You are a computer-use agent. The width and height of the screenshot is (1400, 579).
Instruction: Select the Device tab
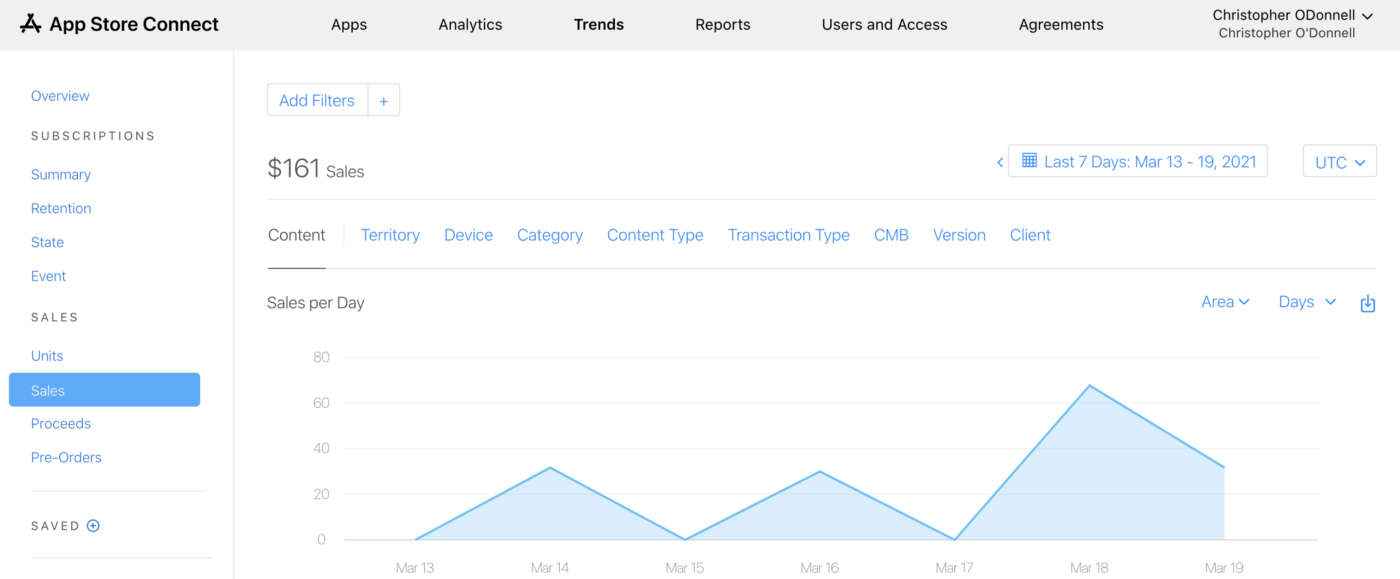pos(468,235)
